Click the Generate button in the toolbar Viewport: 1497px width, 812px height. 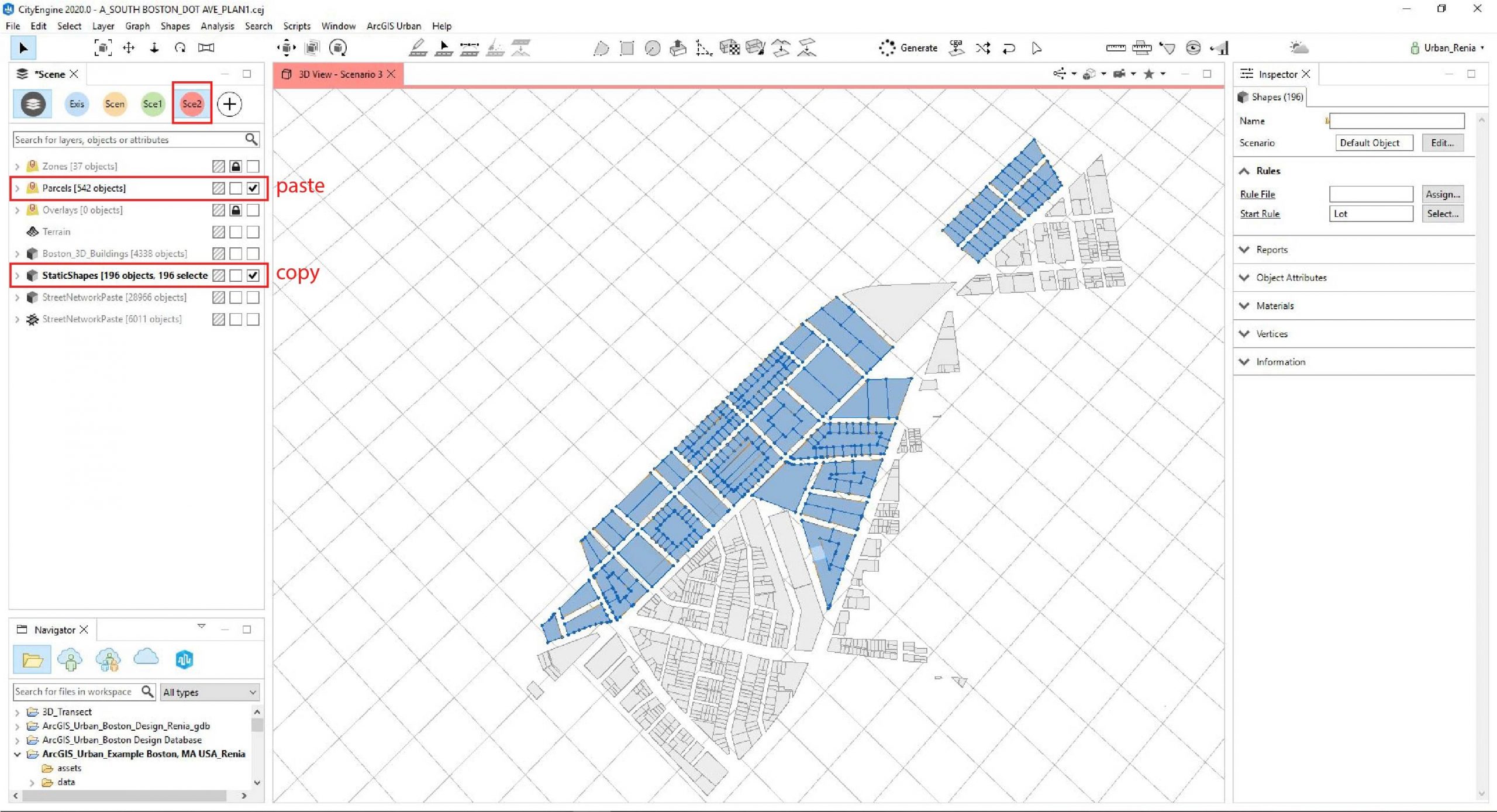click(917, 48)
